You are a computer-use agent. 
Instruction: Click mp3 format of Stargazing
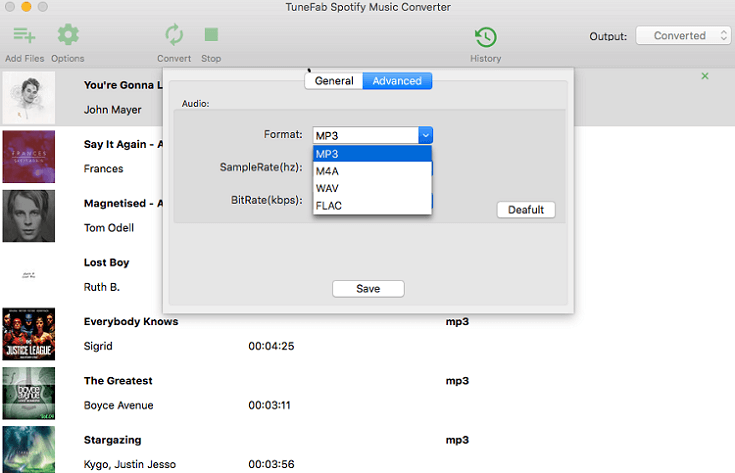pyautogui.click(x=457, y=440)
